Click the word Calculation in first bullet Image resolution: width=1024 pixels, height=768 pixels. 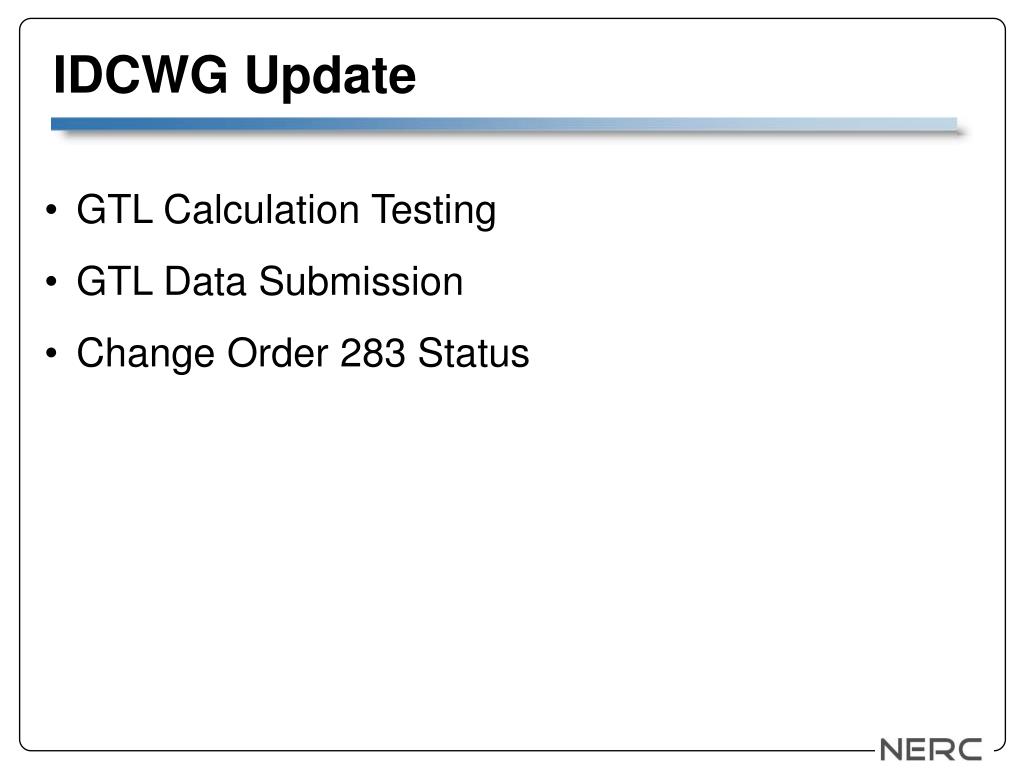point(261,210)
